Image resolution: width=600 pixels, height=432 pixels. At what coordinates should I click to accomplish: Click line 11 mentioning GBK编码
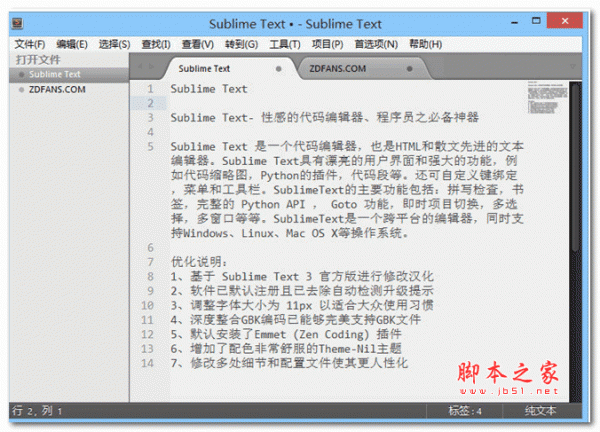click(296, 320)
